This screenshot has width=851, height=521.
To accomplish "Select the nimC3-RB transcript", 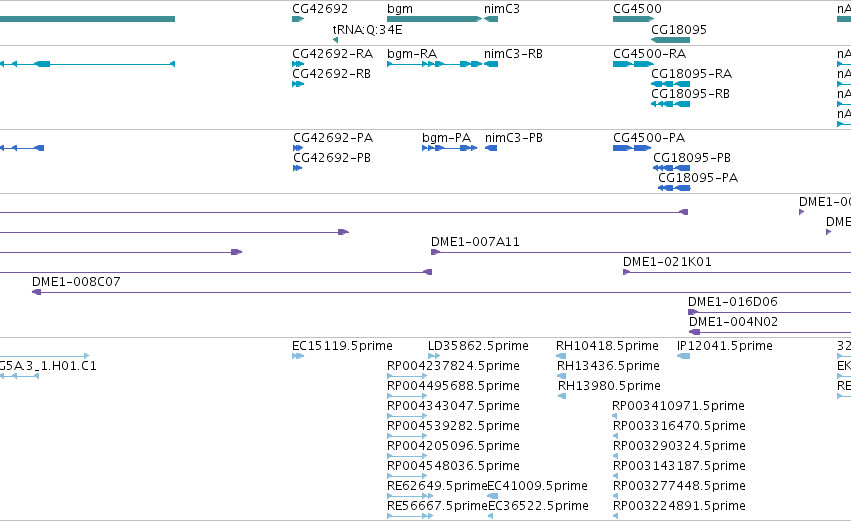I will point(491,64).
